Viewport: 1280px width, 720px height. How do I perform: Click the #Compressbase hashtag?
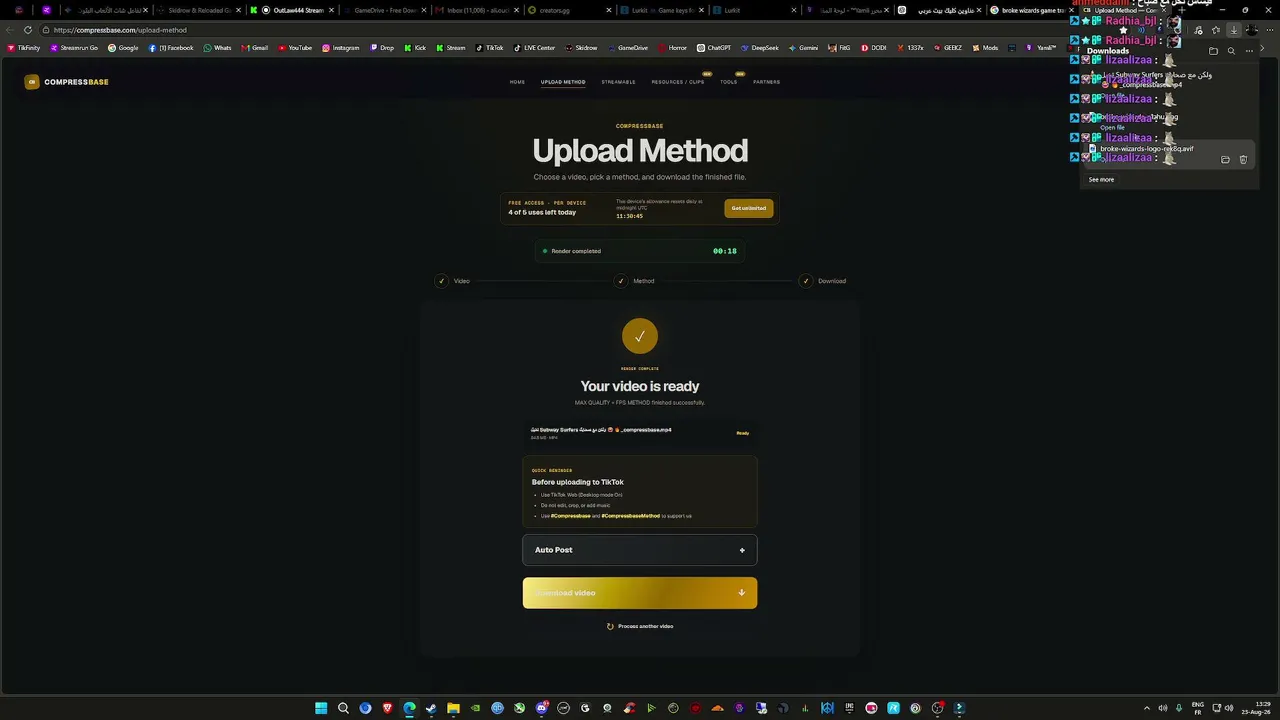click(x=570, y=516)
